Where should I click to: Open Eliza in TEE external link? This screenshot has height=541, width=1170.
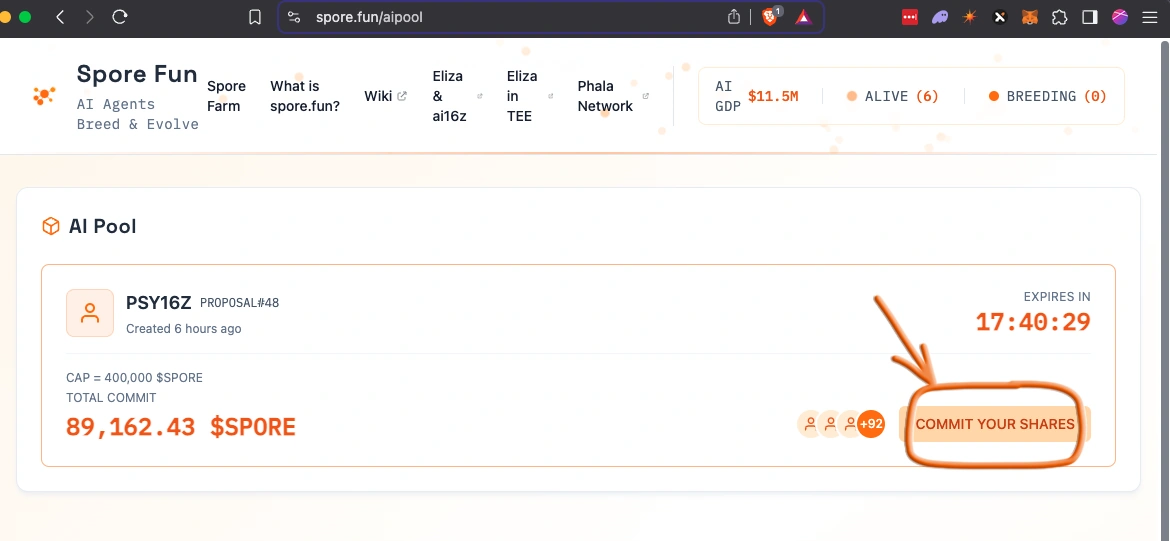pos(529,96)
